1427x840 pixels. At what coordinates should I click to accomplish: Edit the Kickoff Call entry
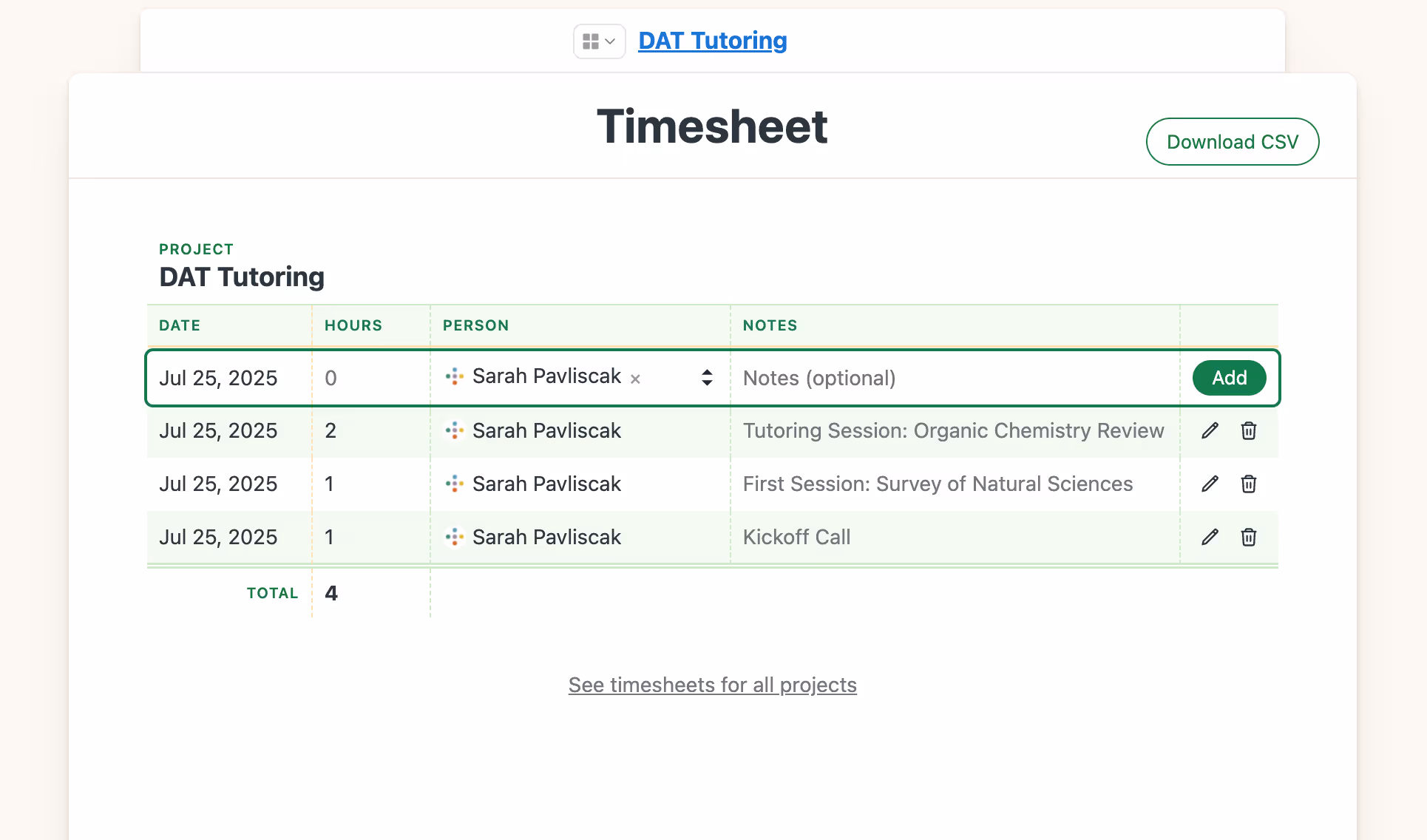click(1210, 537)
